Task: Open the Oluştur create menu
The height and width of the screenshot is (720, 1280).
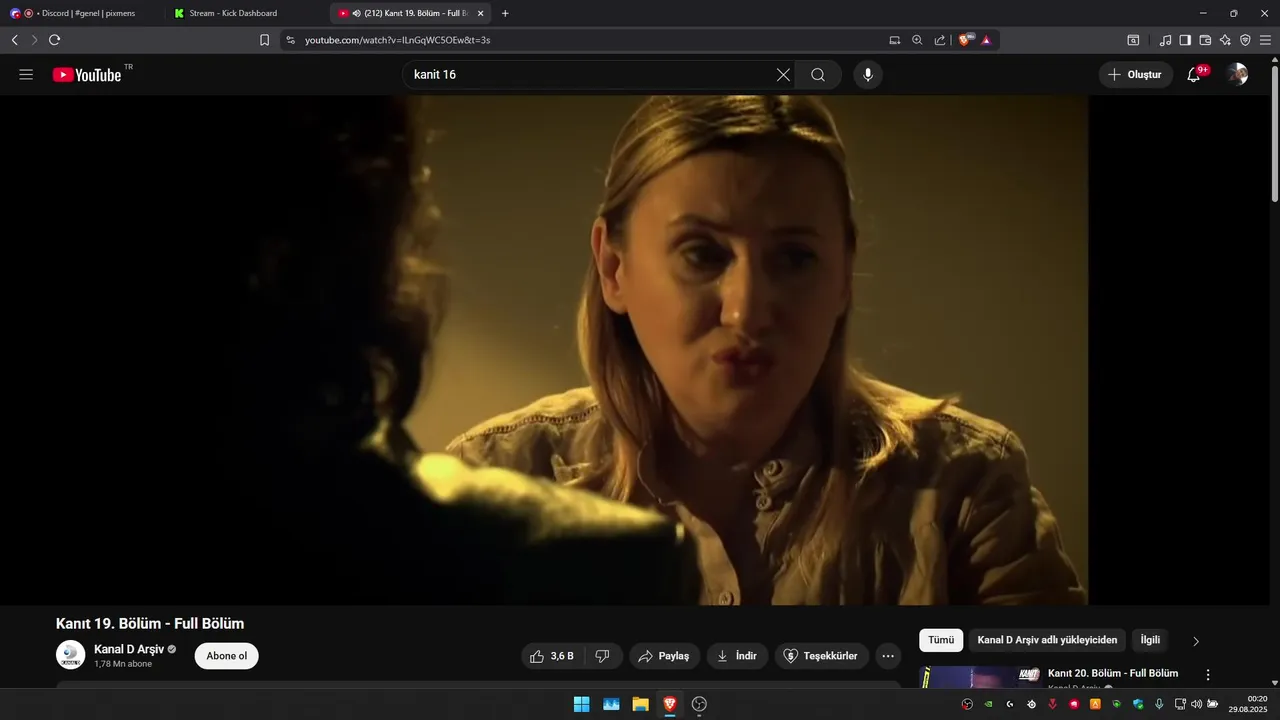Action: tap(1135, 75)
